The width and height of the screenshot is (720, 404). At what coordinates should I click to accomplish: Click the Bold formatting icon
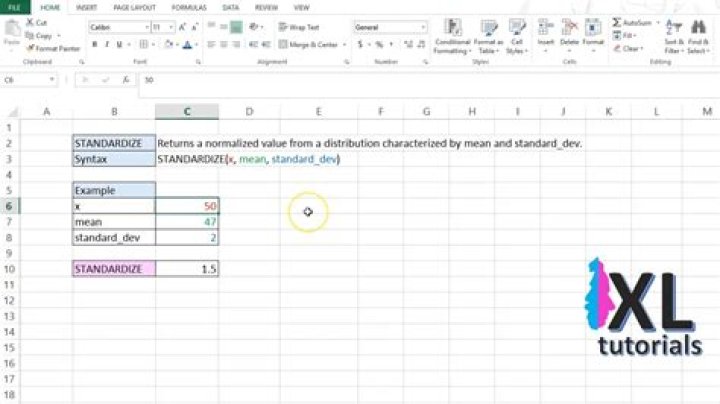93,44
